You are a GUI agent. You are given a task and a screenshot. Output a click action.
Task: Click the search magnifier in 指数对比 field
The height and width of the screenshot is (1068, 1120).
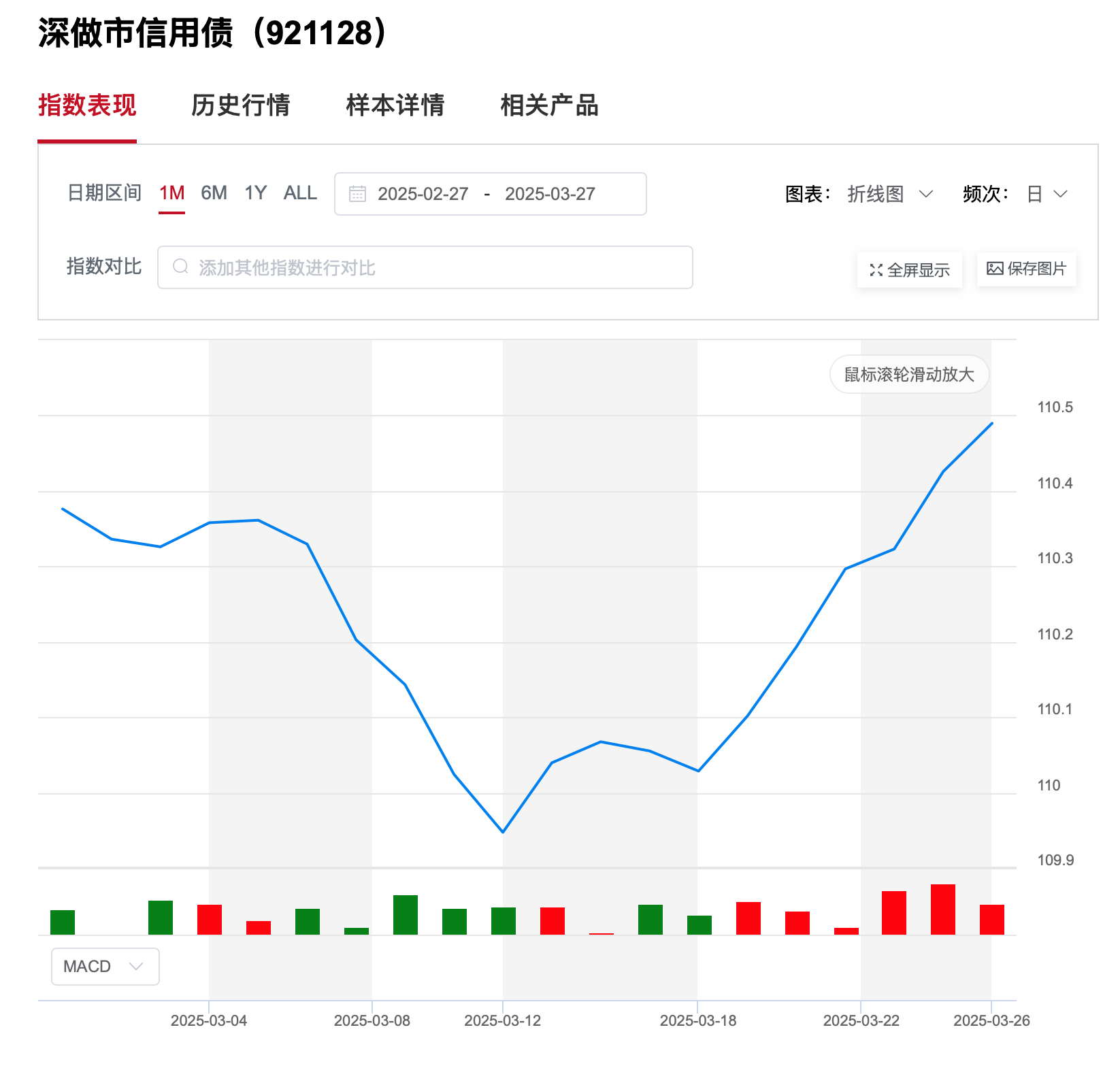(x=180, y=267)
